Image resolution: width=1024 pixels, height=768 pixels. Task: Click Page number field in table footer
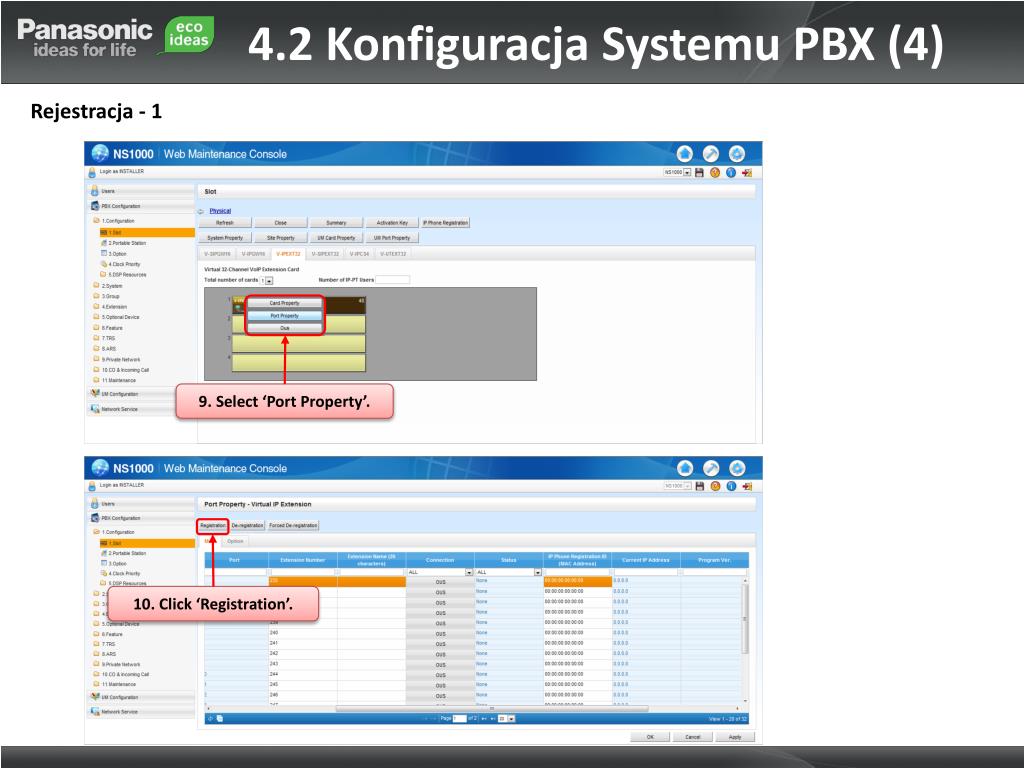point(460,718)
